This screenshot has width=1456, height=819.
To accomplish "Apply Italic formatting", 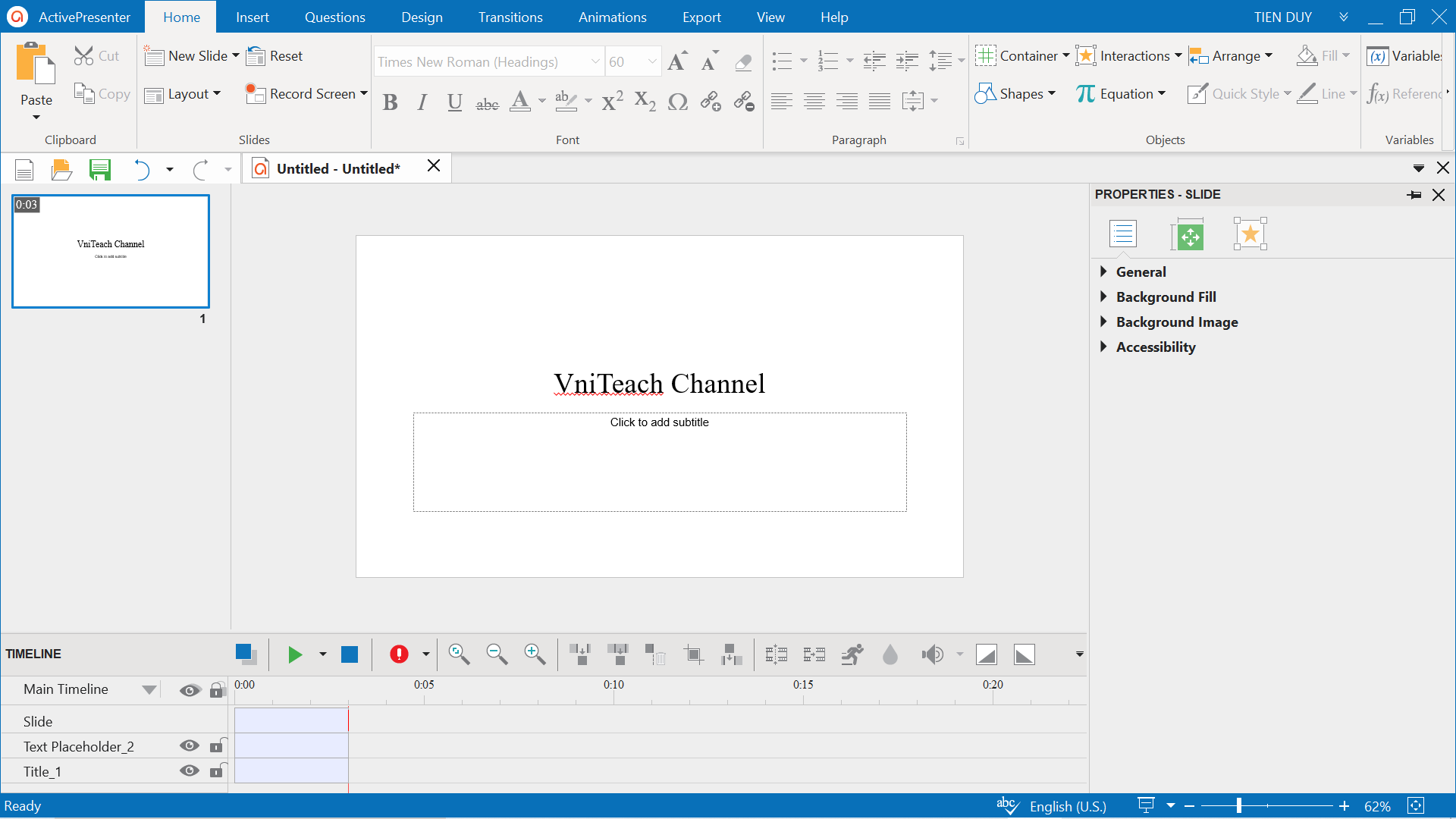I will (422, 102).
